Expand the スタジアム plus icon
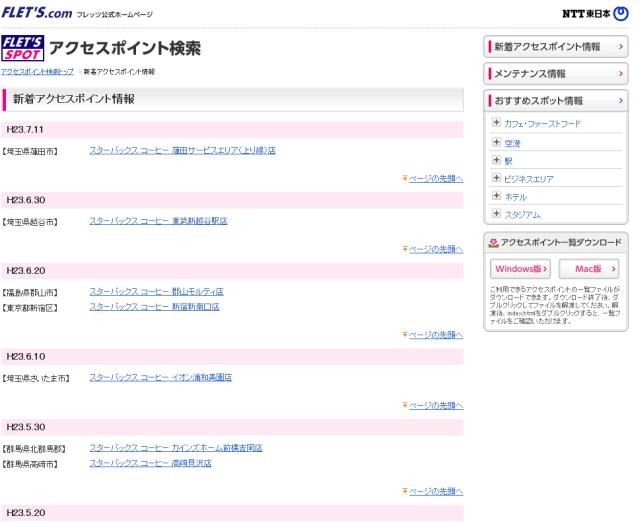This screenshot has height=527, width=640. [x=496, y=213]
